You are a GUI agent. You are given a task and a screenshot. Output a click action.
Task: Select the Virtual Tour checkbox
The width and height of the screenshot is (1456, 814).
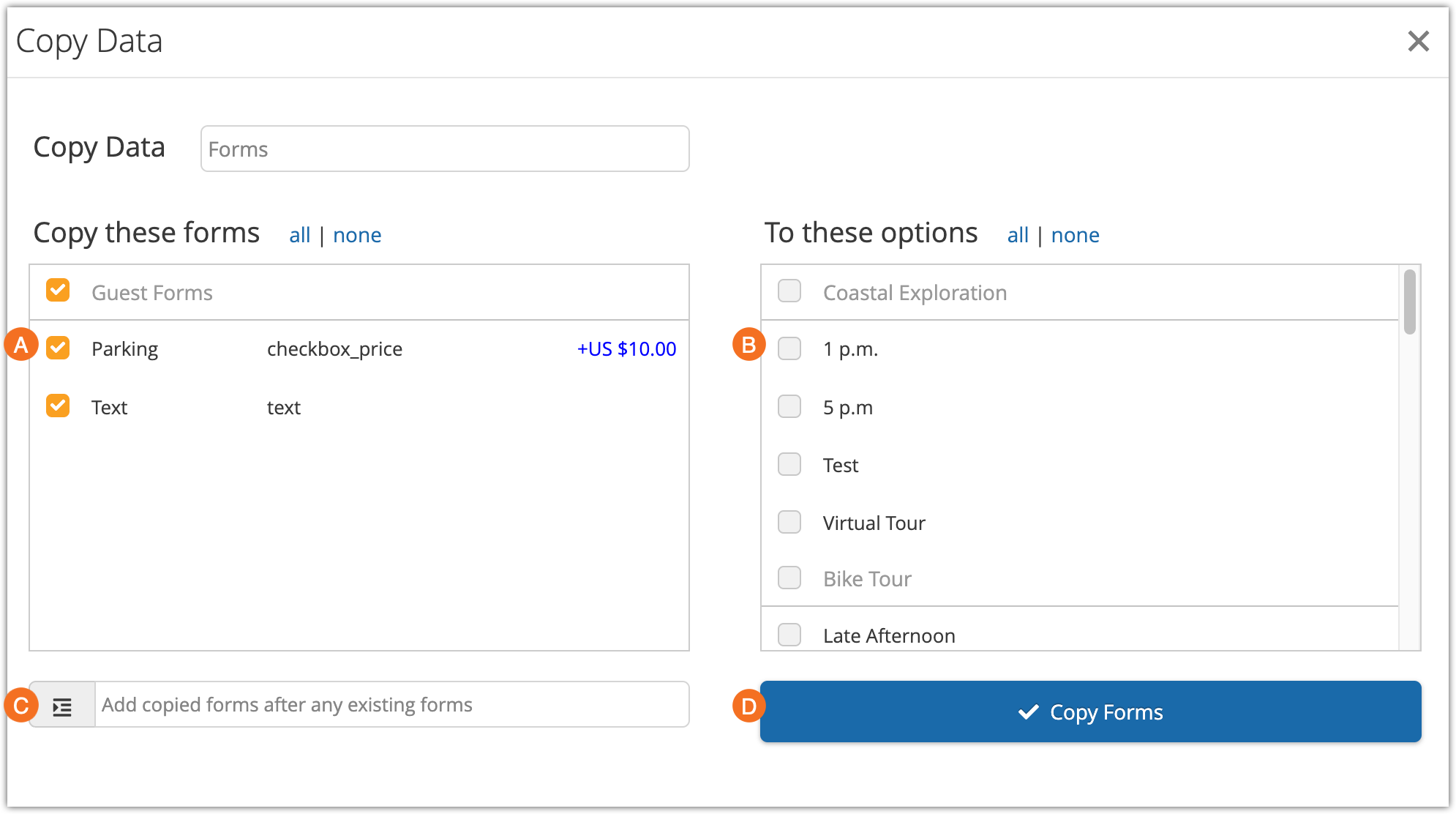[x=789, y=522]
